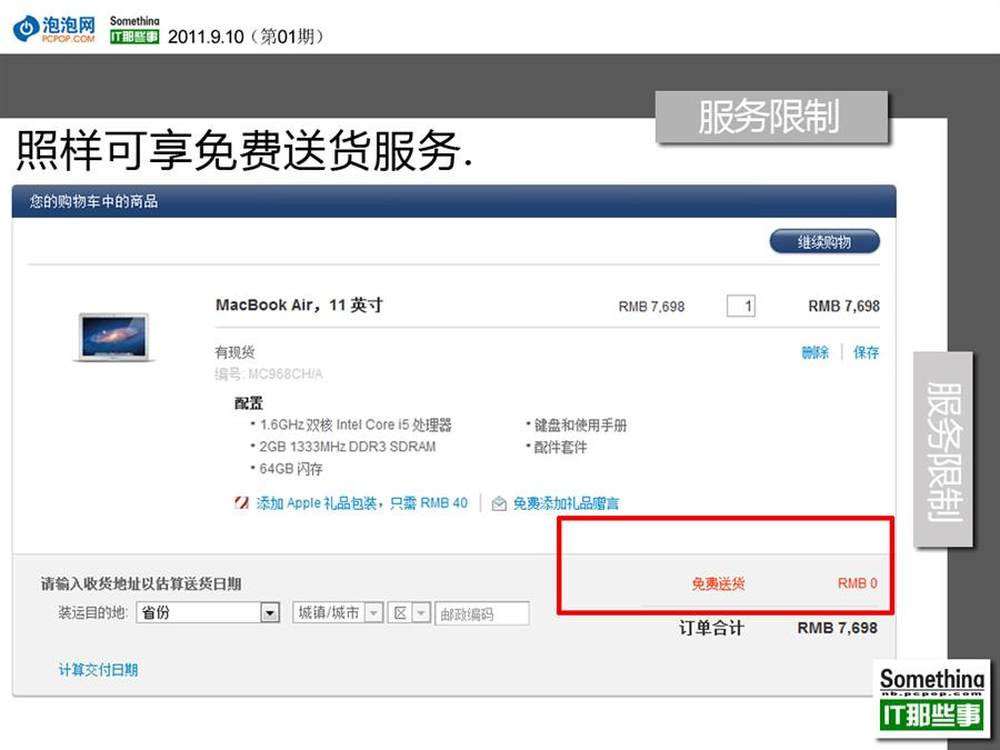Viewport: 1000px width, 750px height.
Task: Click the MacBook Air product thumbnail
Action: (114, 337)
